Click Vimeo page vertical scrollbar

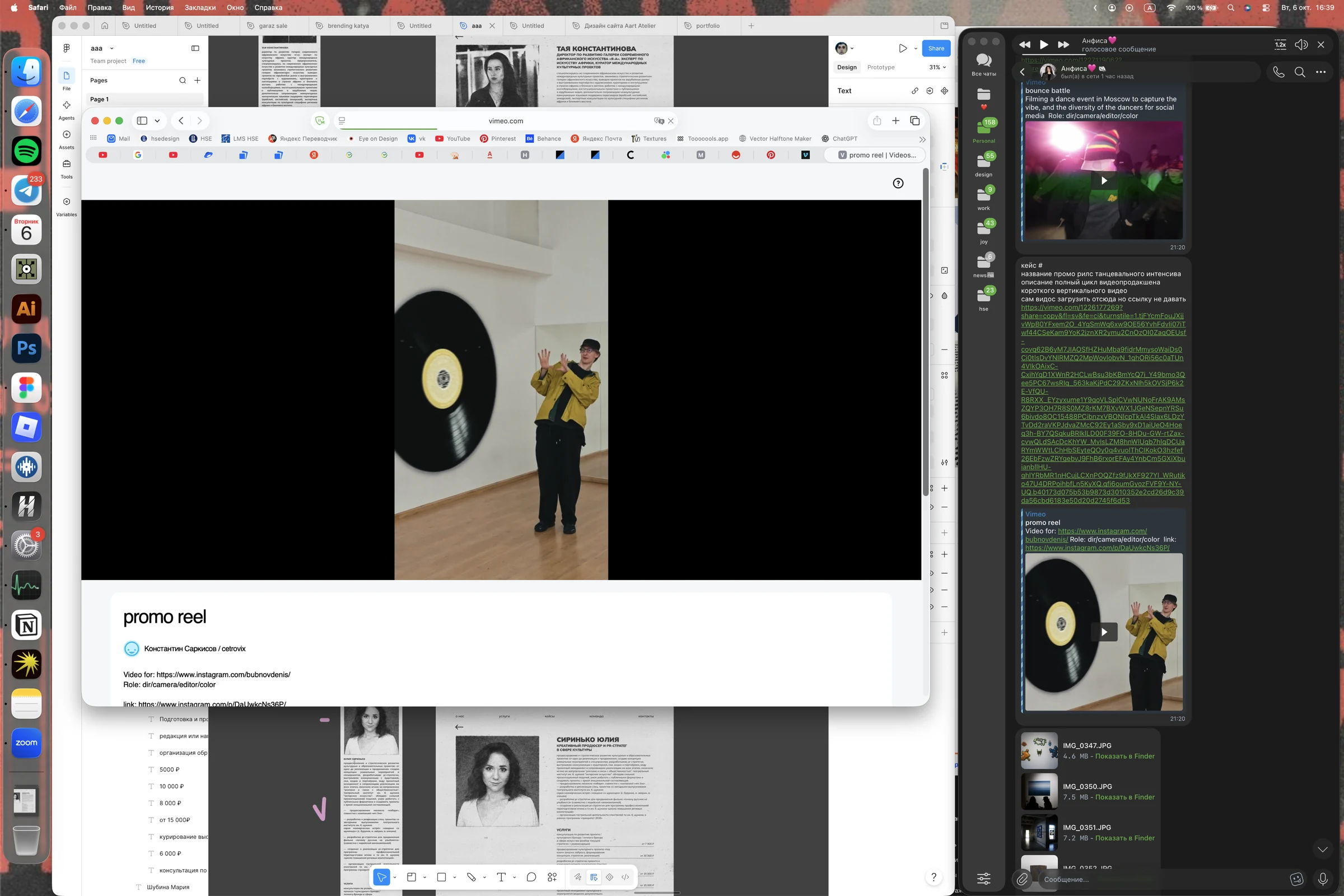[x=925, y=332]
